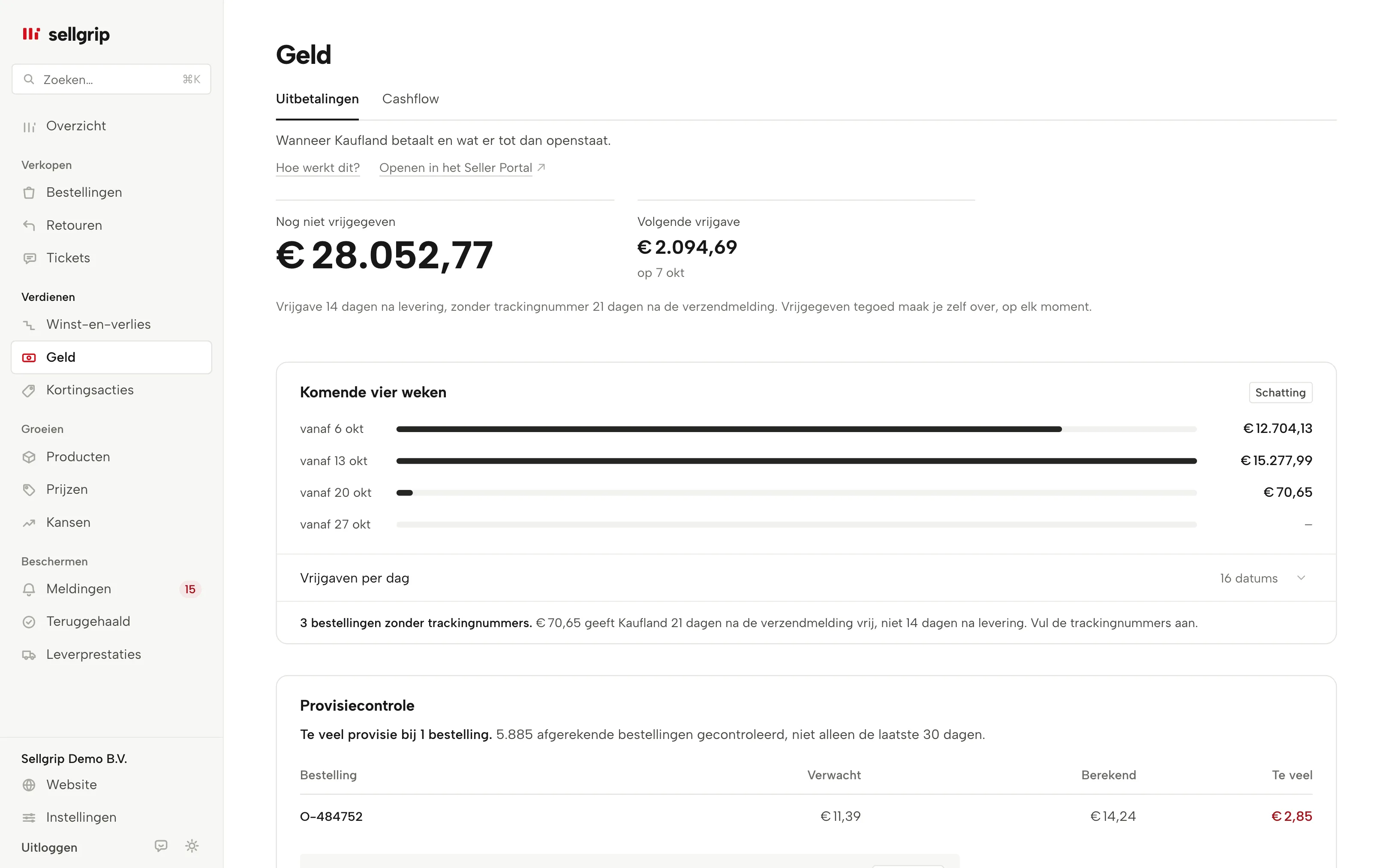This screenshot has width=1389, height=868.
Task: Click the Meldingen bell icon
Action: coord(29,589)
